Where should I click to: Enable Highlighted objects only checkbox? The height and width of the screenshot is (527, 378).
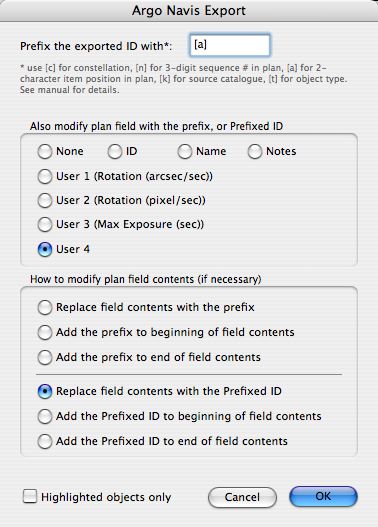pyautogui.click(x=30, y=496)
